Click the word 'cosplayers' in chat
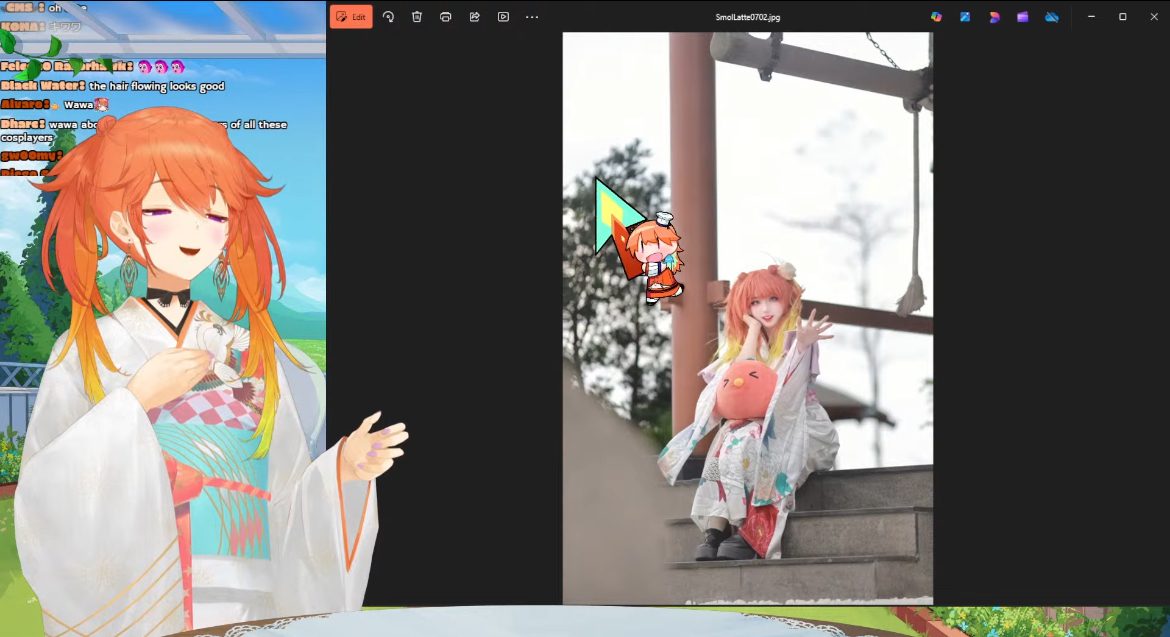 [27, 138]
